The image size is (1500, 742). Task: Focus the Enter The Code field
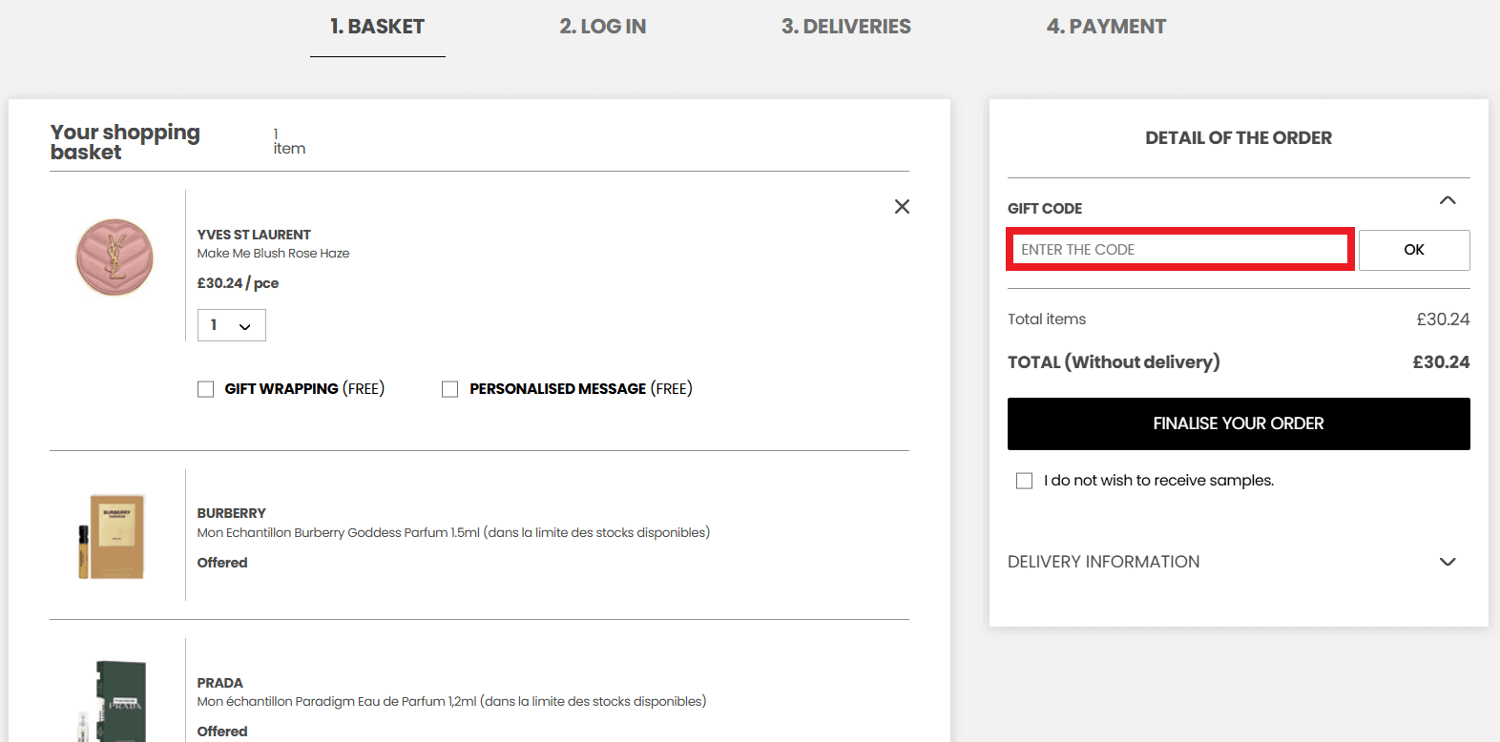tap(1180, 250)
